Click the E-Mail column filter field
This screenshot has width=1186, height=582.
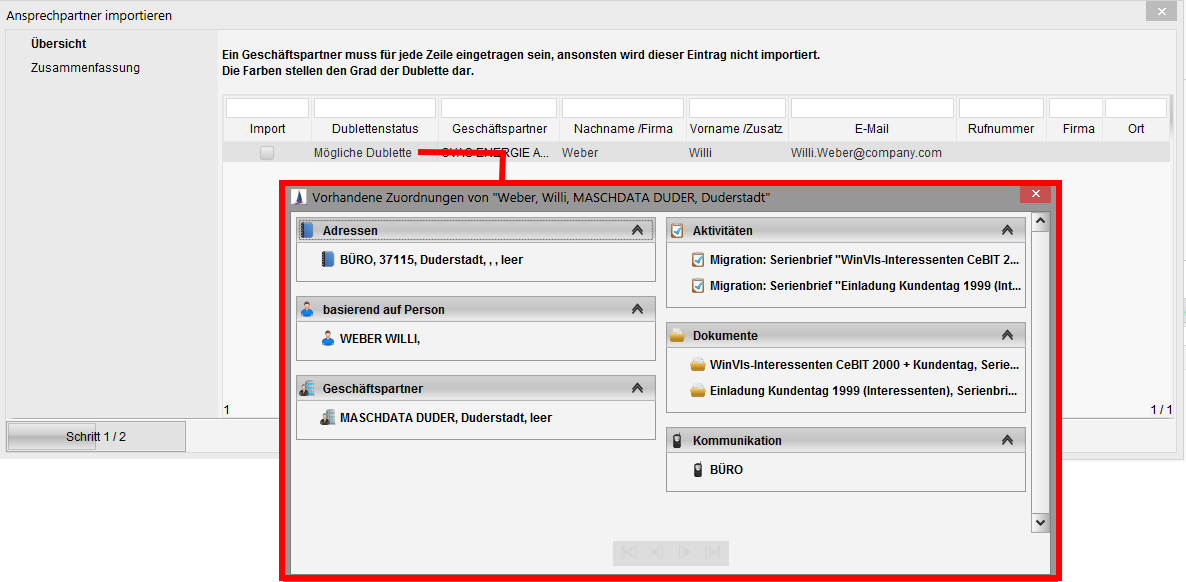click(871, 108)
